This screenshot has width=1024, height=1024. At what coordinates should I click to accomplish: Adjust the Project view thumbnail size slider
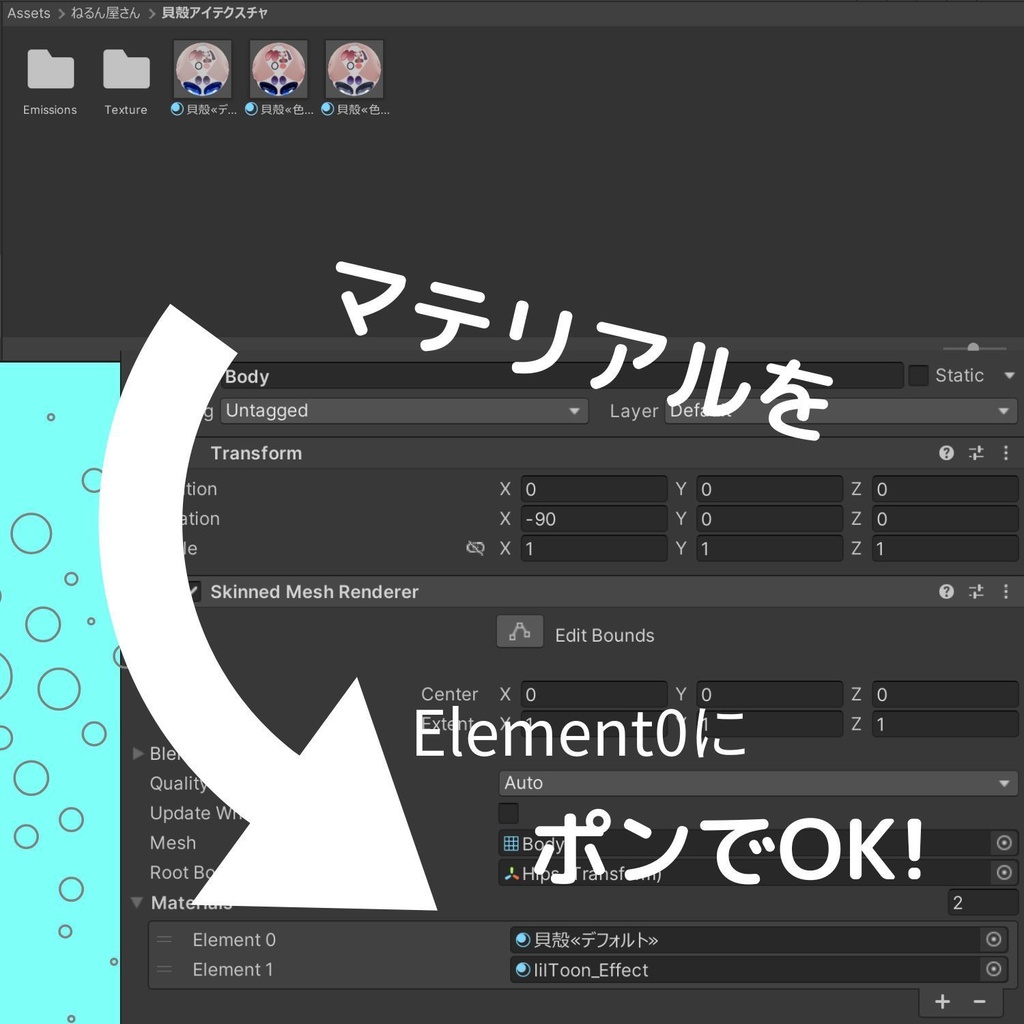(972, 349)
